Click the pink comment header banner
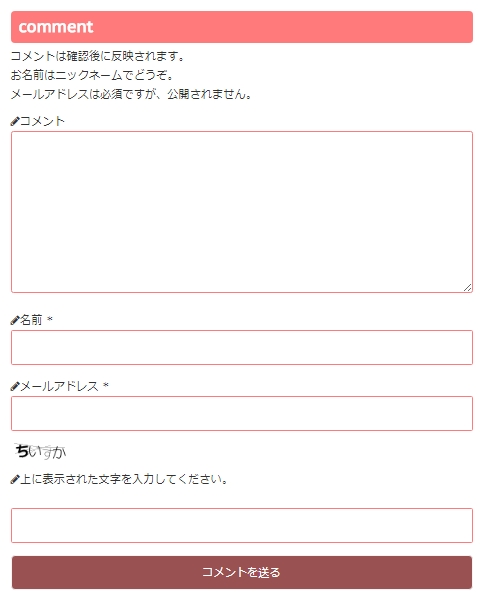The width and height of the screenshot is (487, 599). 242,27
